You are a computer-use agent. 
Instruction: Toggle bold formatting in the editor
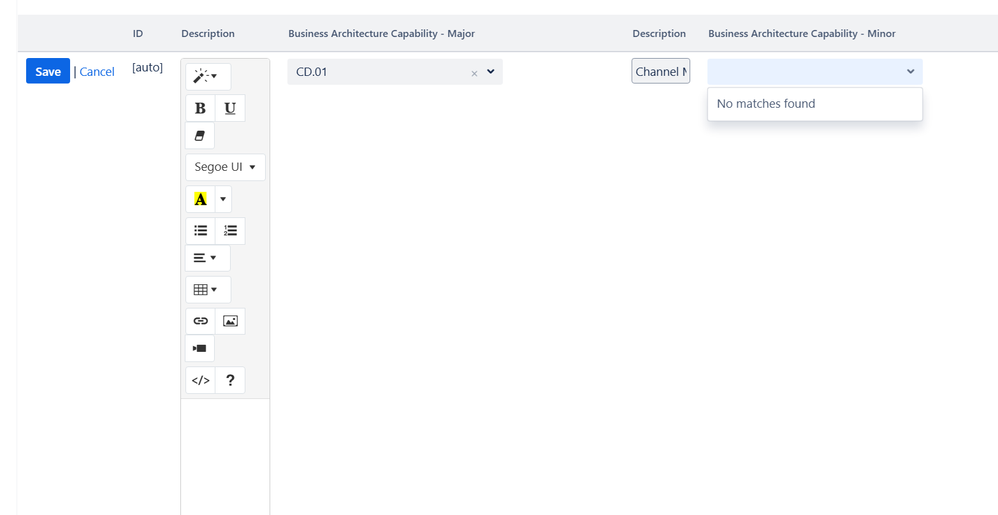coord(200,108)
